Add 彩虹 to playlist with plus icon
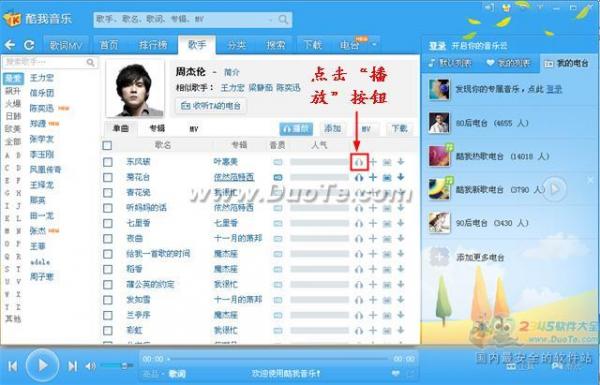This screenshot has width=600, height=385. [x=373, y=330]
